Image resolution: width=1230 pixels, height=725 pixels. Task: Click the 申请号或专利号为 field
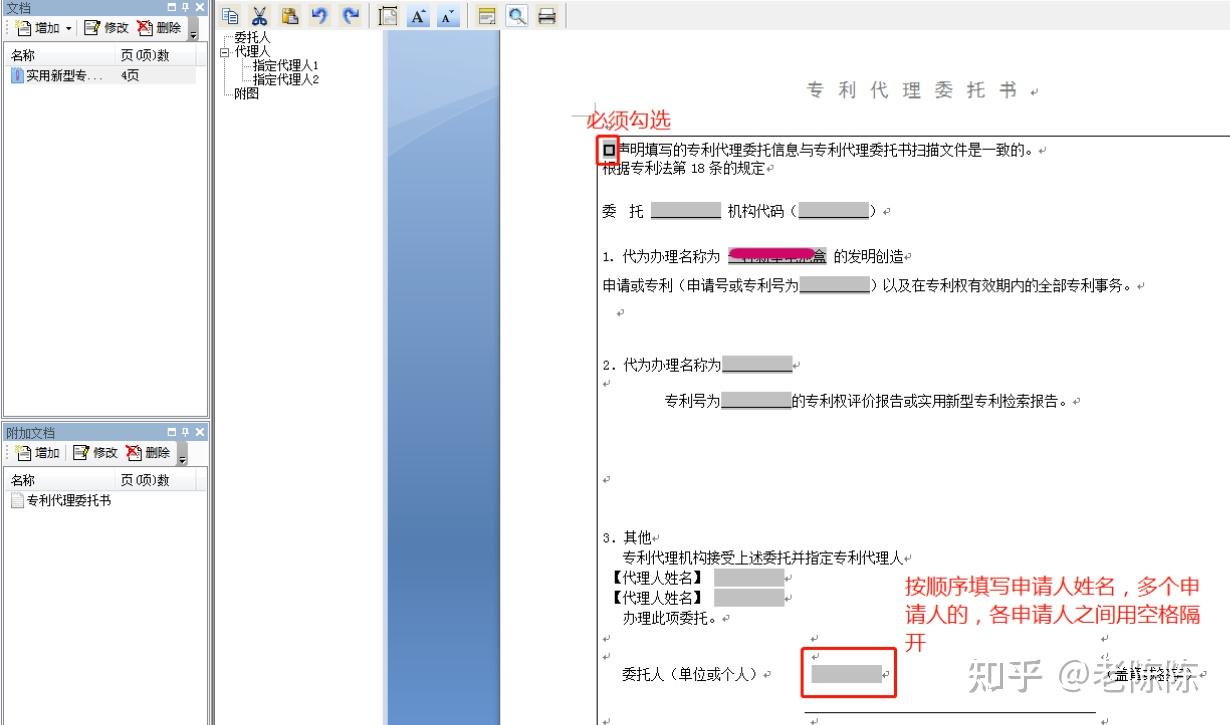click(x=835, y=285)
